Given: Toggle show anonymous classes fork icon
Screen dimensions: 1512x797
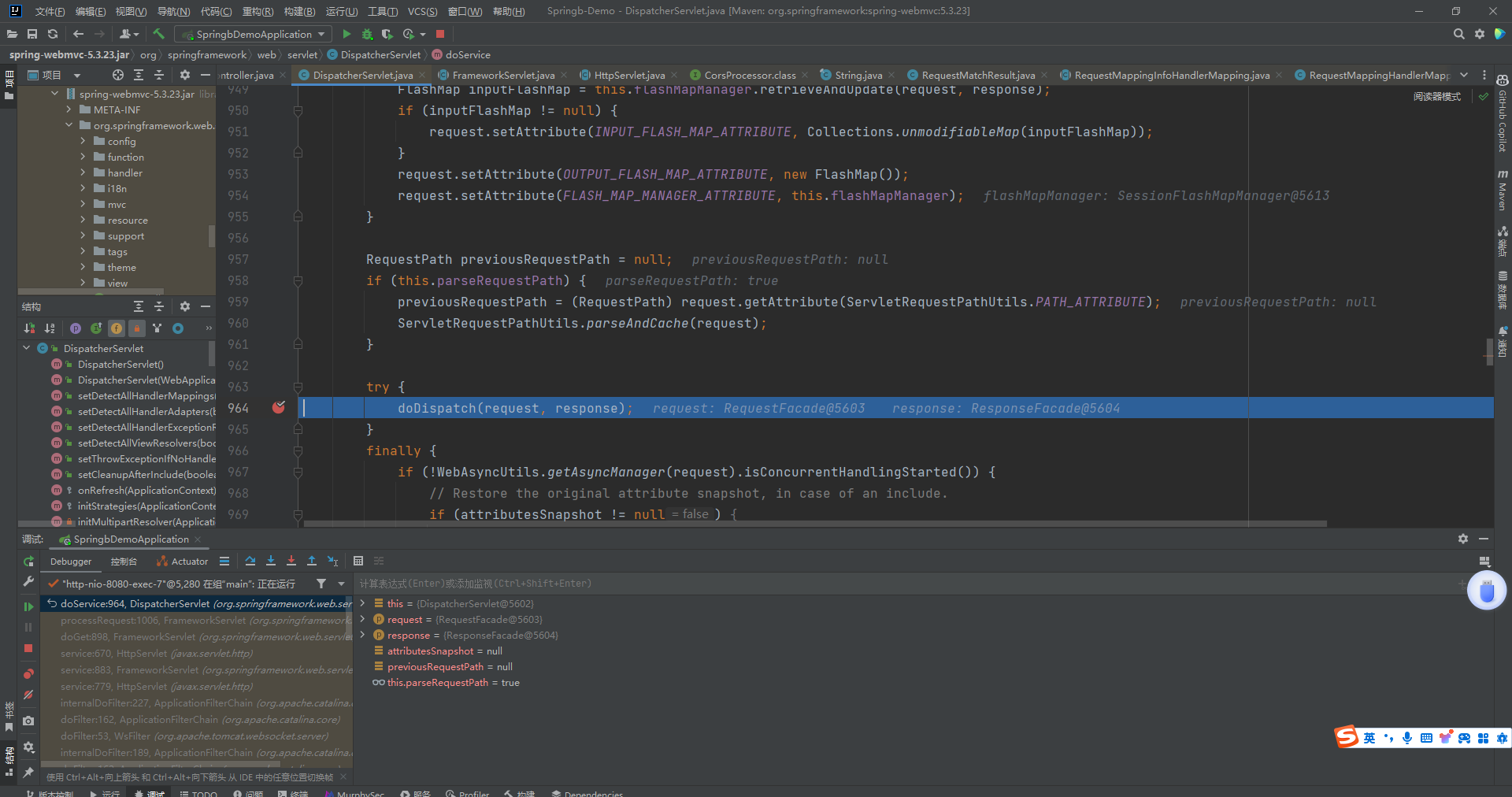Looking at the screenshot, I should coord(157,328).
